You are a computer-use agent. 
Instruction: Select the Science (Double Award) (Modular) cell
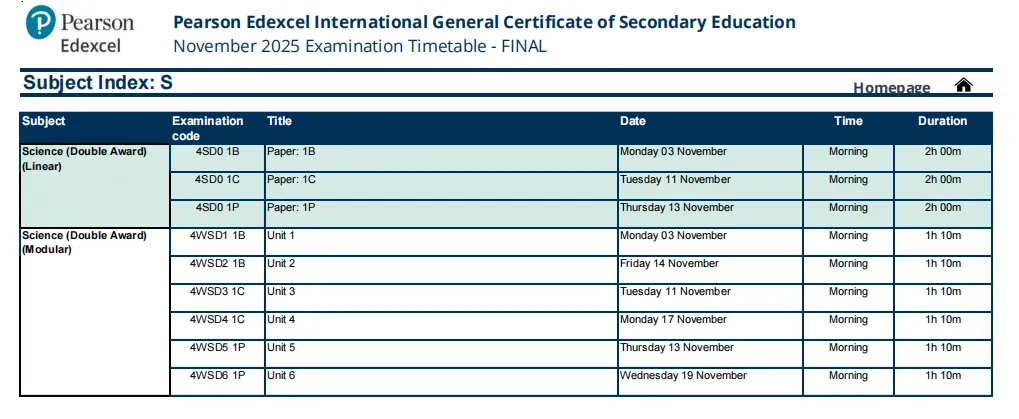[84, 243]
